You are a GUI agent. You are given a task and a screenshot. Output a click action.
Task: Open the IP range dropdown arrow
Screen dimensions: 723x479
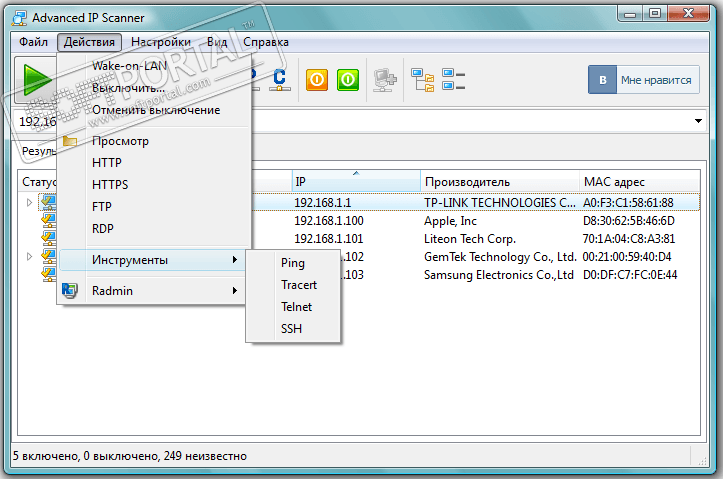[698, 121]
